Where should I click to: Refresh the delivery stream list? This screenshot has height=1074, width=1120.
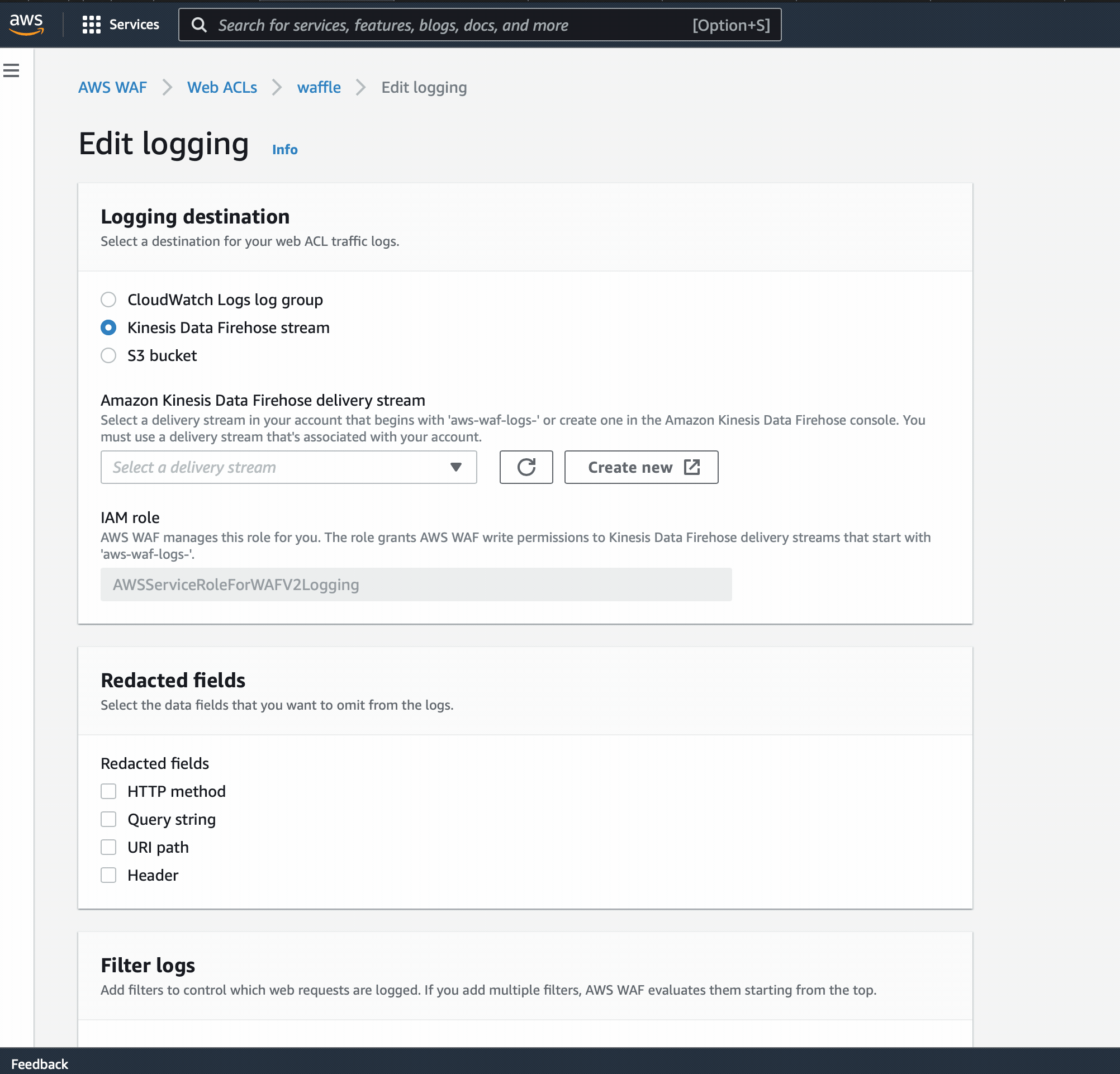coord(526,467)
